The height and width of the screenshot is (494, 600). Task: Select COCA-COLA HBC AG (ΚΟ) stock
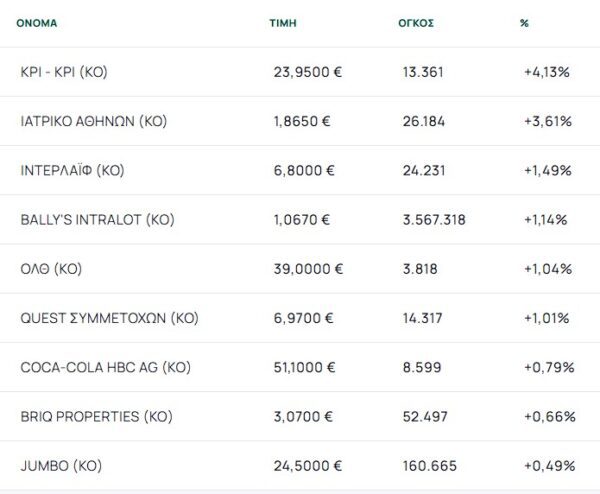point(105,367)
